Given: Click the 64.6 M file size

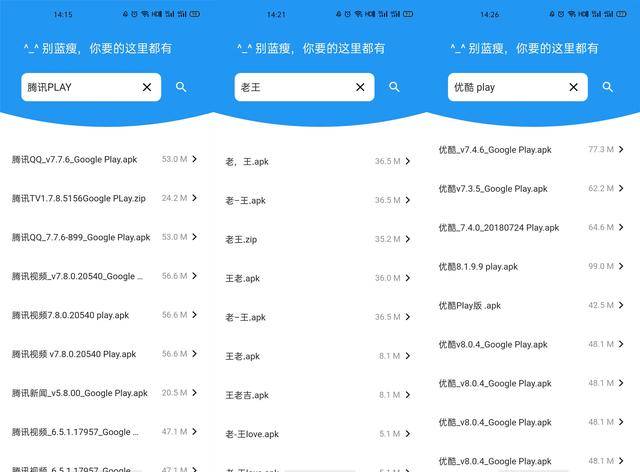Looking at the screenshot, I should click(x=601, y=227).
